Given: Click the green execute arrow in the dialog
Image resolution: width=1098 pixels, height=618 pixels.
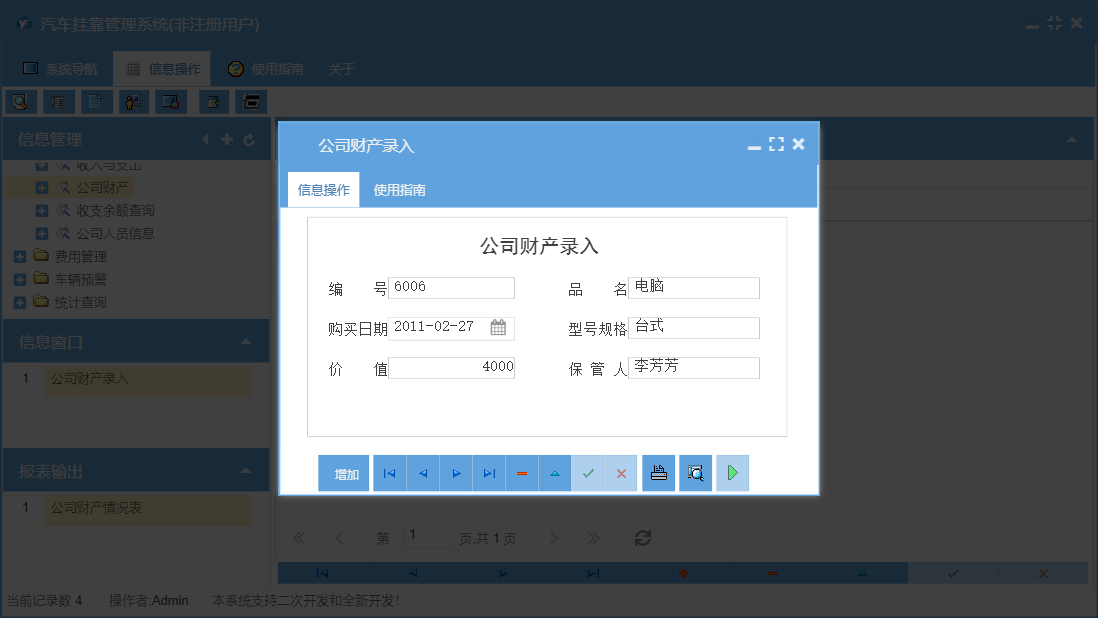Looking at the screenshot, I should click(731, 472).
